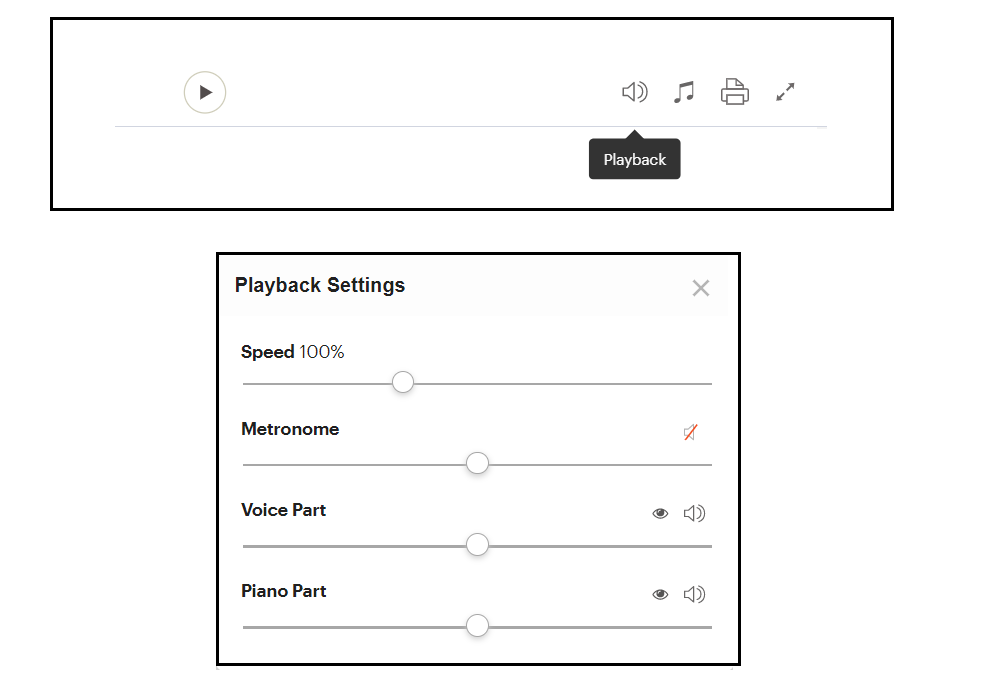This screenshot has height=681, width=998.
Task: Click the Voice Part volume slider handle
Action: pos(477,545)
